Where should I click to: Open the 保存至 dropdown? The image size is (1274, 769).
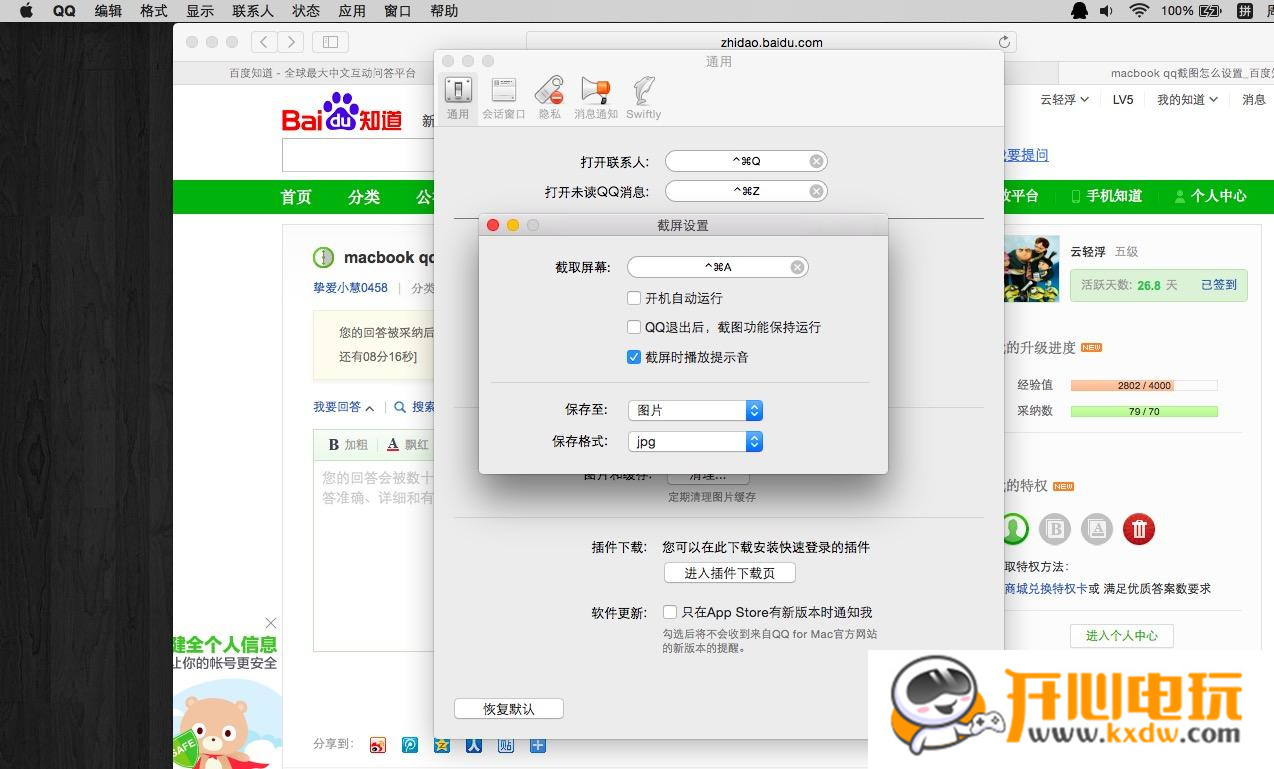tap(695, 409)
